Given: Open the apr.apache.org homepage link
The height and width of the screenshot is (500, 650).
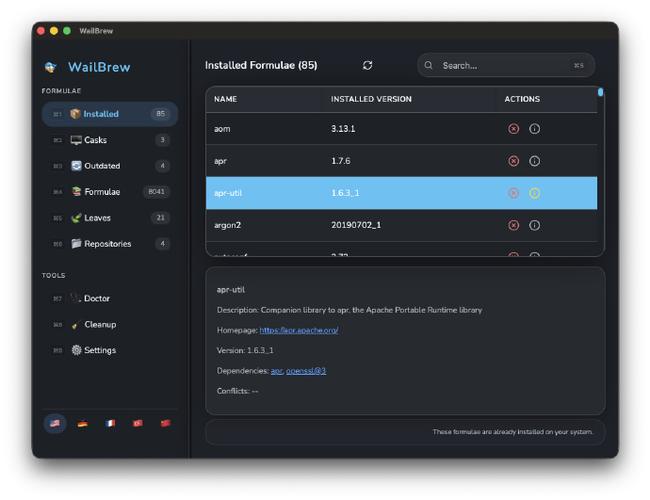Looking at the screenshot, I should pyautogui.click(x=299, y=330).
